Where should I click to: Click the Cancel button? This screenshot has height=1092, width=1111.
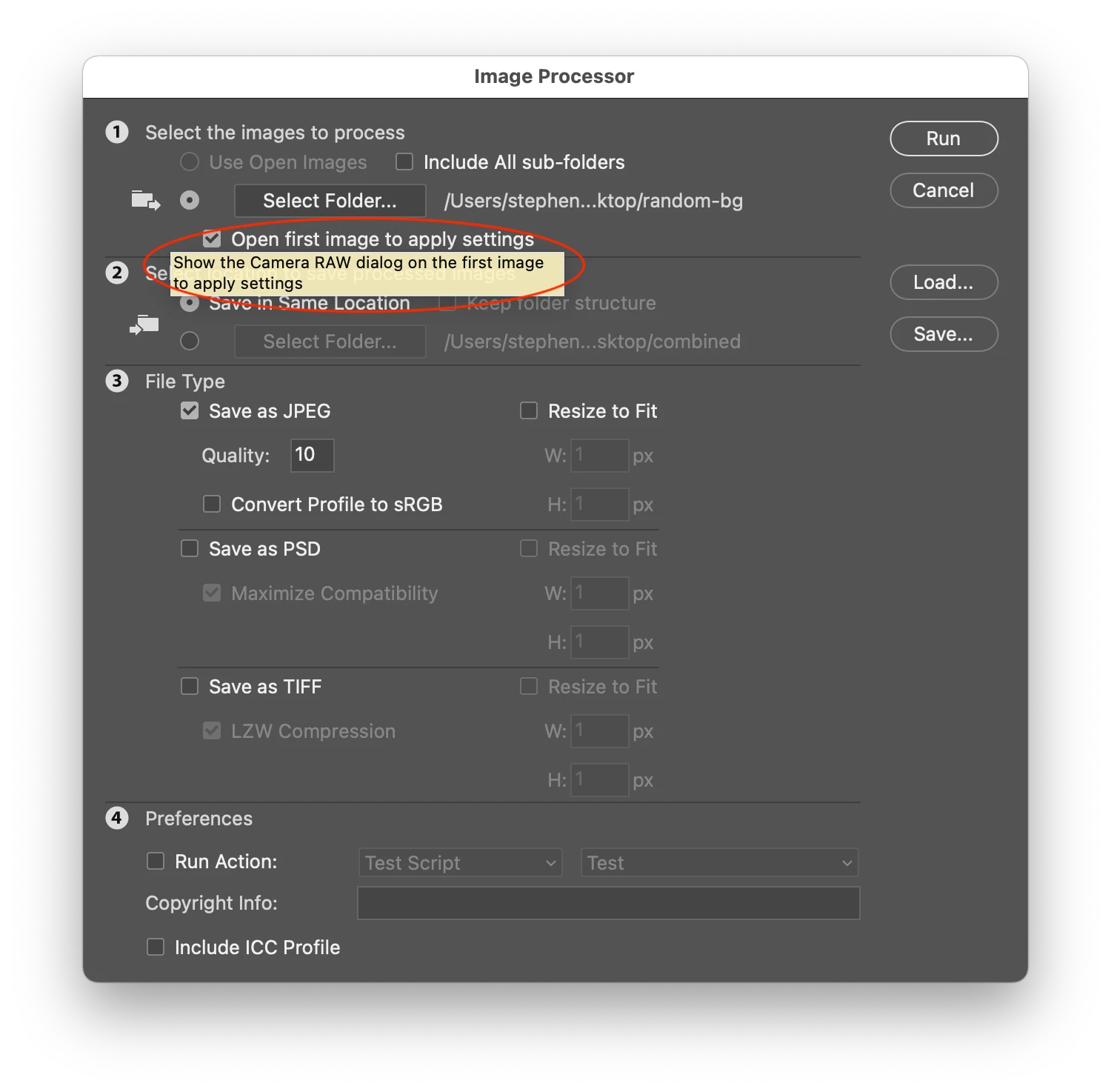point(944,190)
